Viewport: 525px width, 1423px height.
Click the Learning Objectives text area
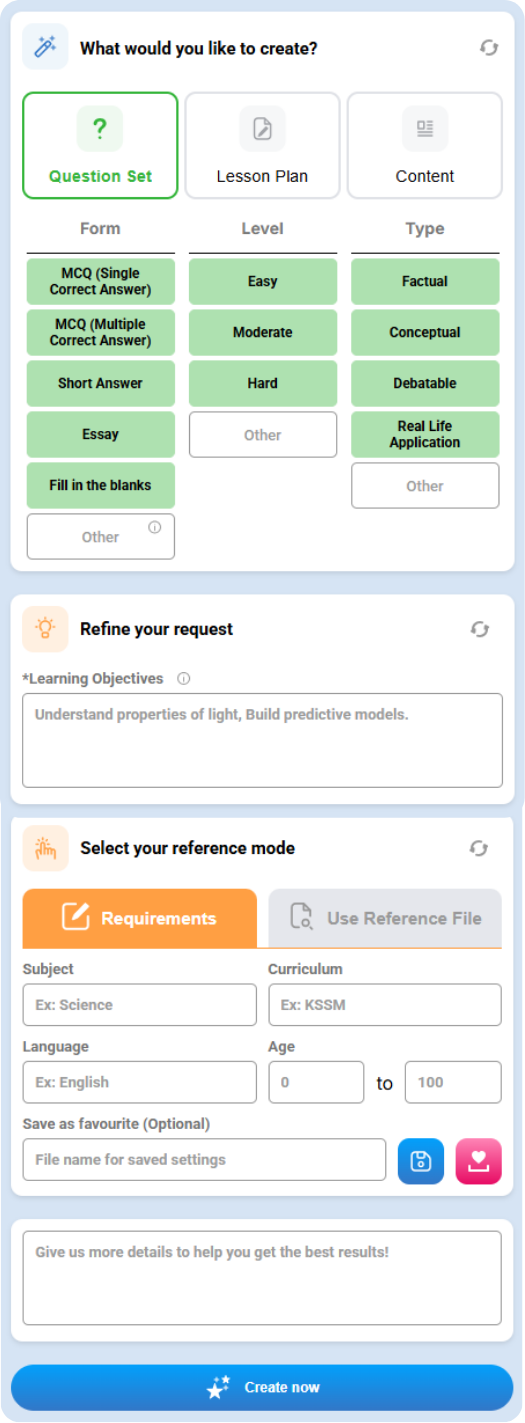coord(262,740)
